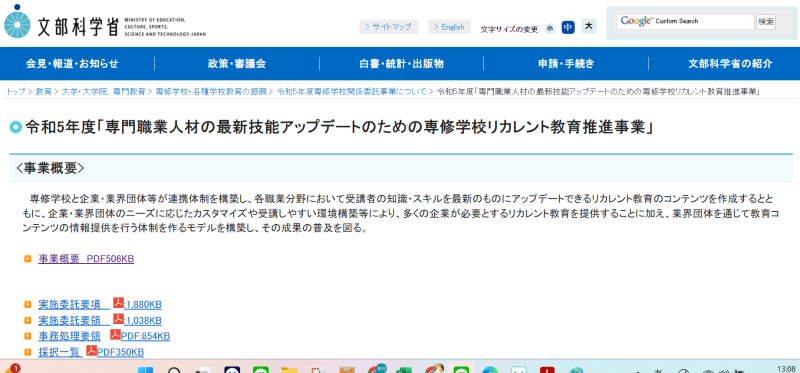The width and height of the screenshot is (800, 373).
Task: Click the PDF:854KB link
Action: [145, 336]
